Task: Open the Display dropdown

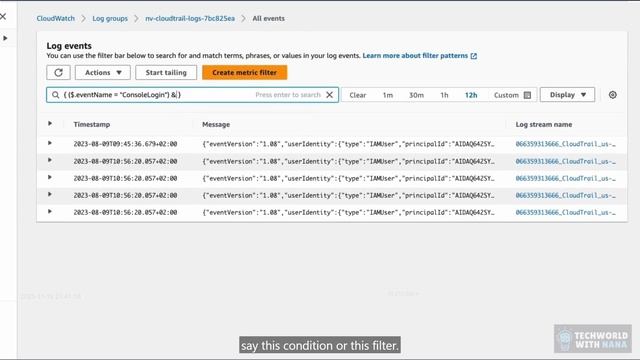Action: coord(567,95)
